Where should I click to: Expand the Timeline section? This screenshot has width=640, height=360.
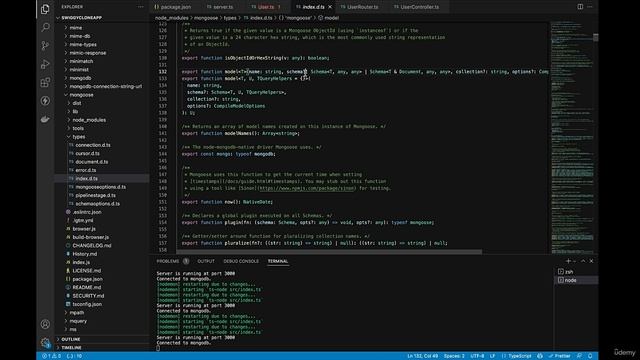click(71, 348)
